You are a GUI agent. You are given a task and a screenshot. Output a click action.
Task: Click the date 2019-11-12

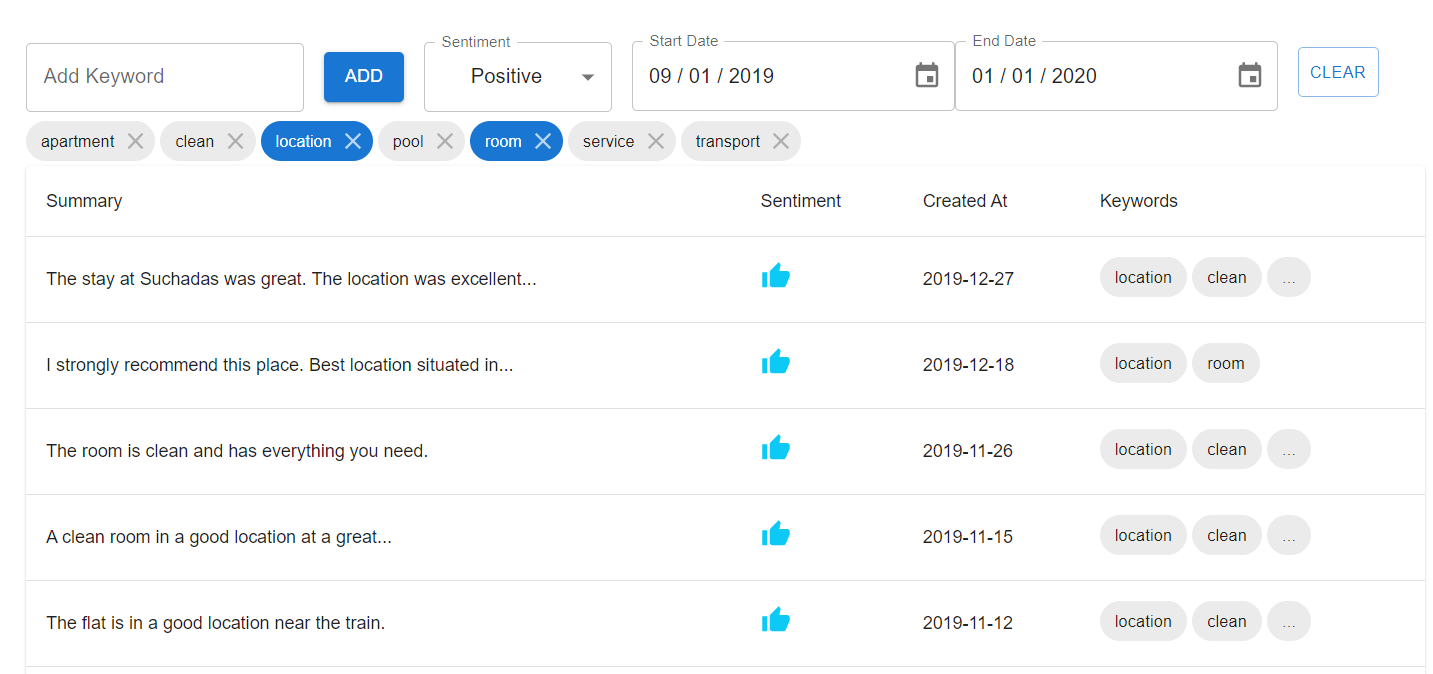point(968,623)
